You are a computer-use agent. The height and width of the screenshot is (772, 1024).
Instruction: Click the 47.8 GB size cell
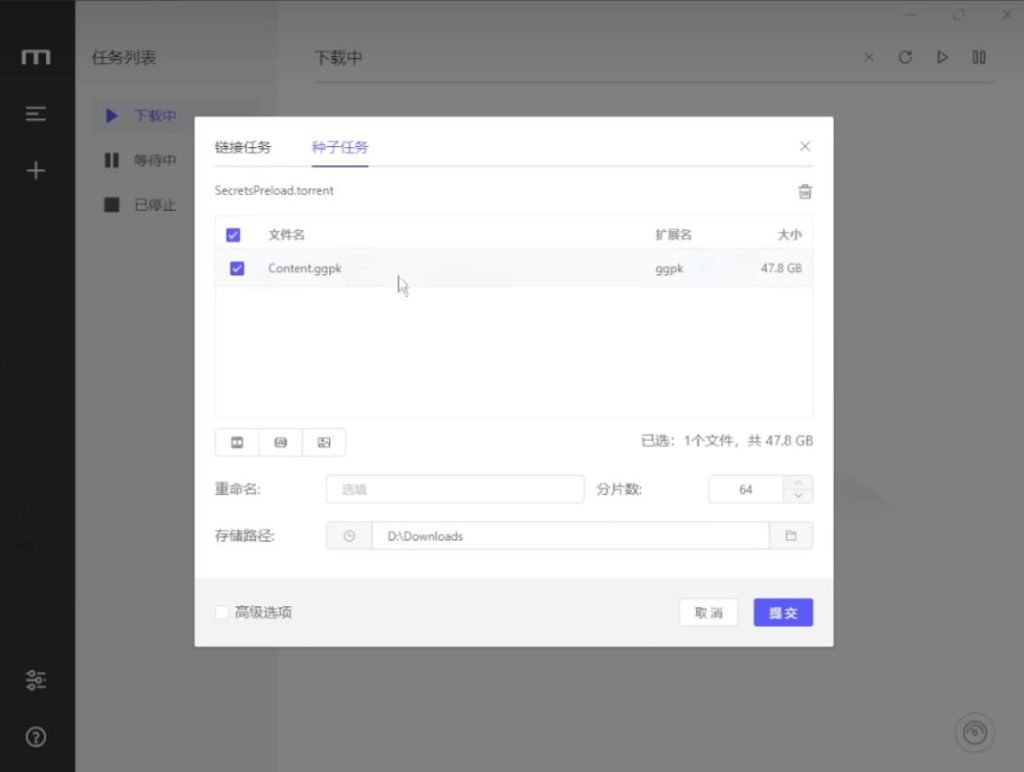(x=781, y=268)
